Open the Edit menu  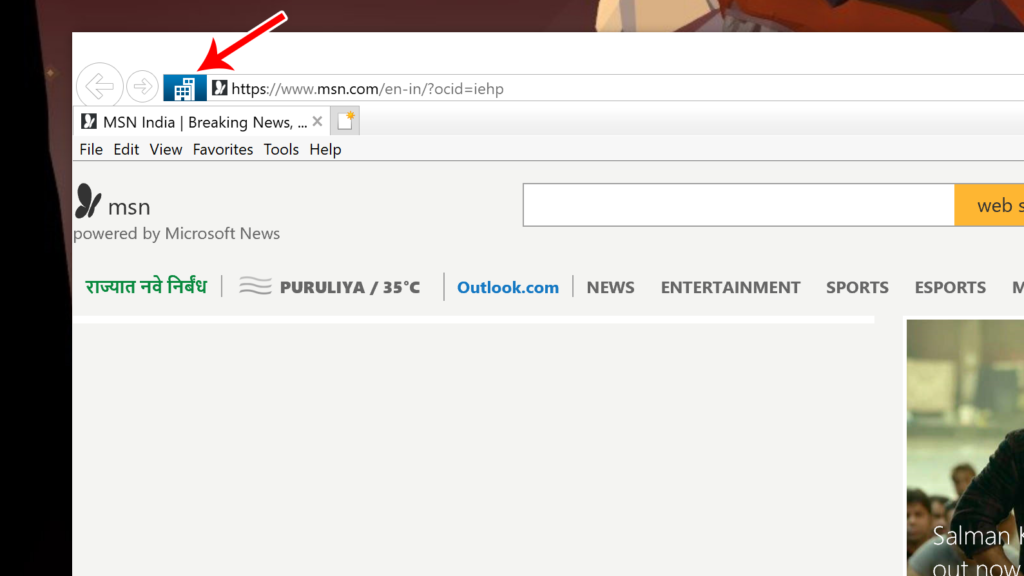pos(126,150)
